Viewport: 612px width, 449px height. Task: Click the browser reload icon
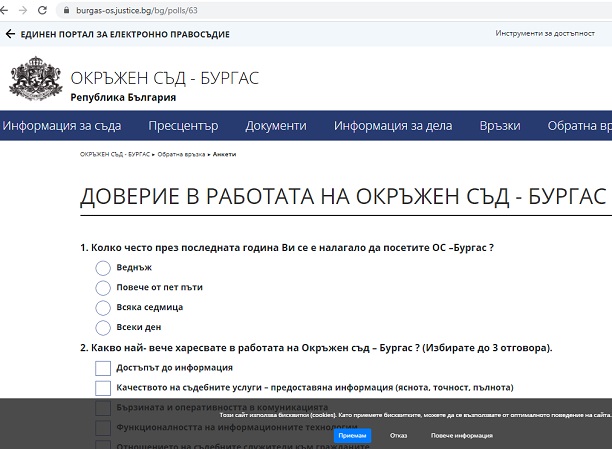point(42,10)
